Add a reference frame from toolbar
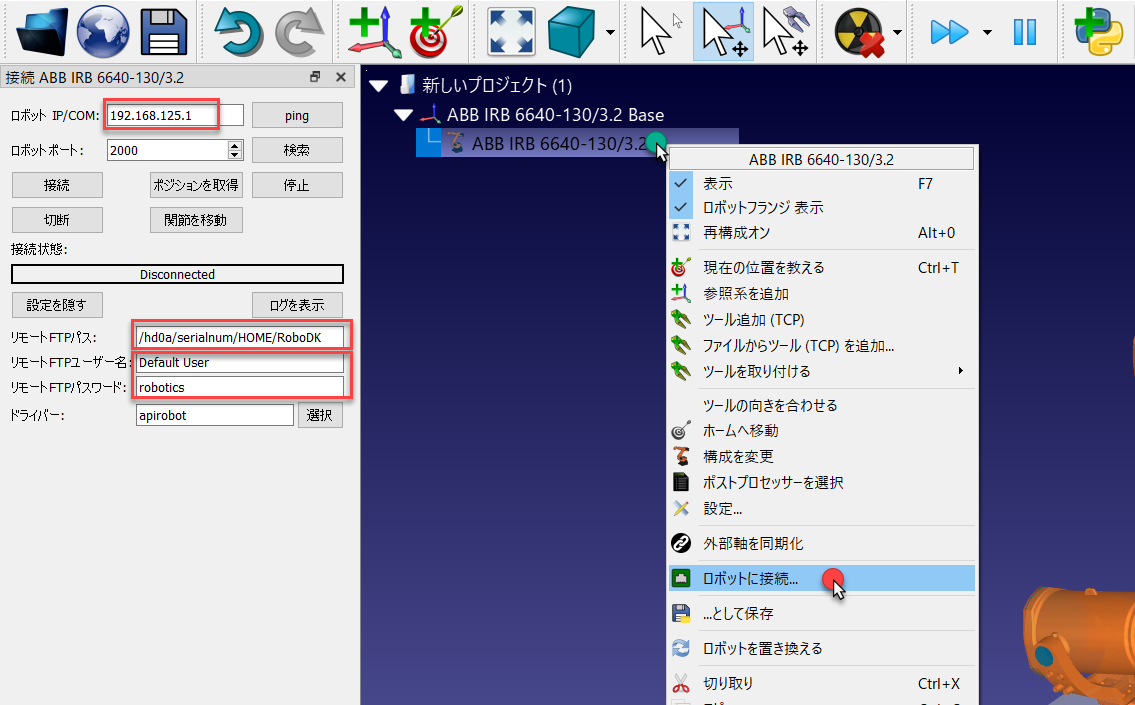This screenshot has height=705, width=1135. coord(374,31)
